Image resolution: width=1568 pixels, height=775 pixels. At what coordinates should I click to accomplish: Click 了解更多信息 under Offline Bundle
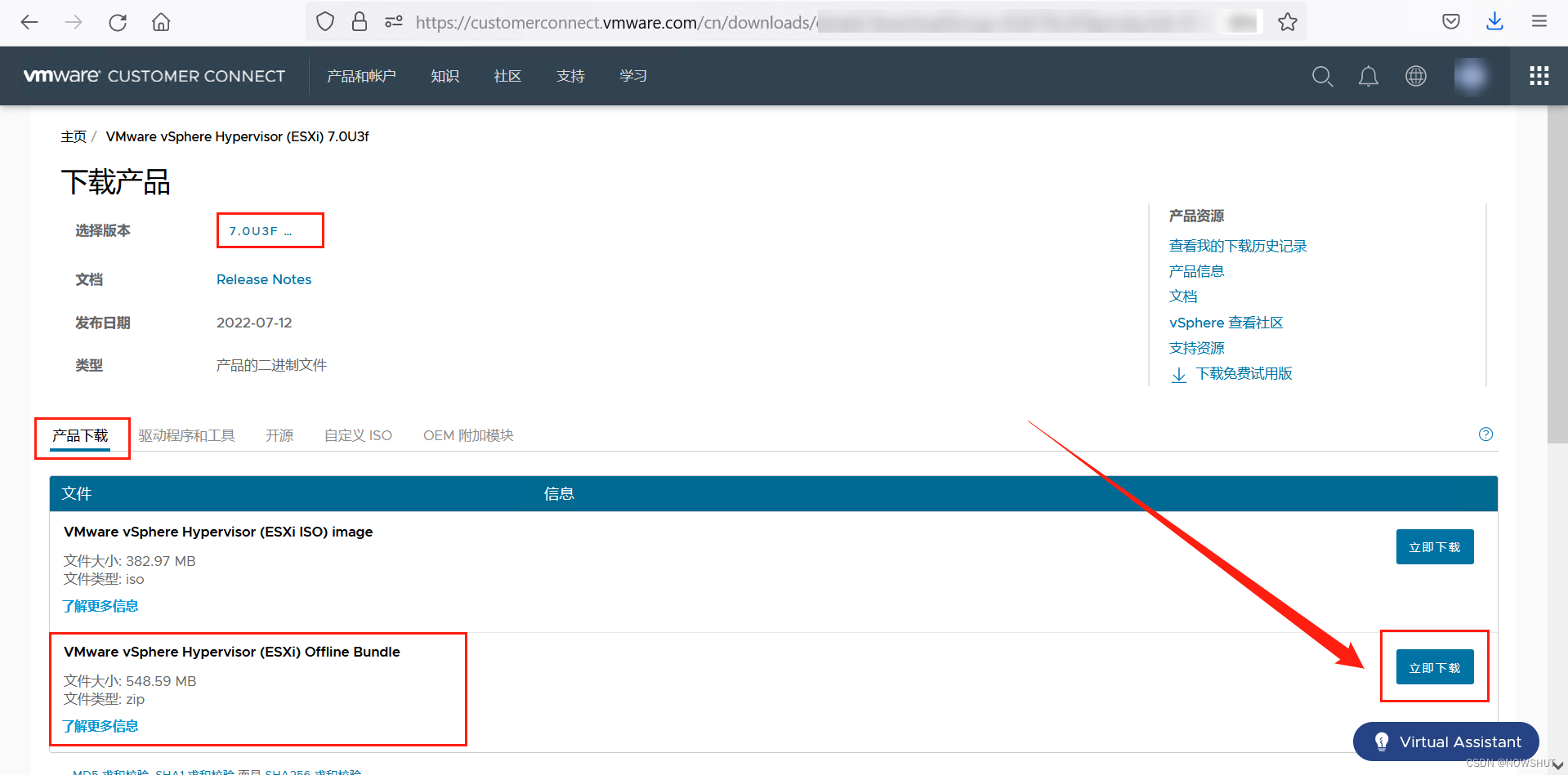tap(101, 726)
